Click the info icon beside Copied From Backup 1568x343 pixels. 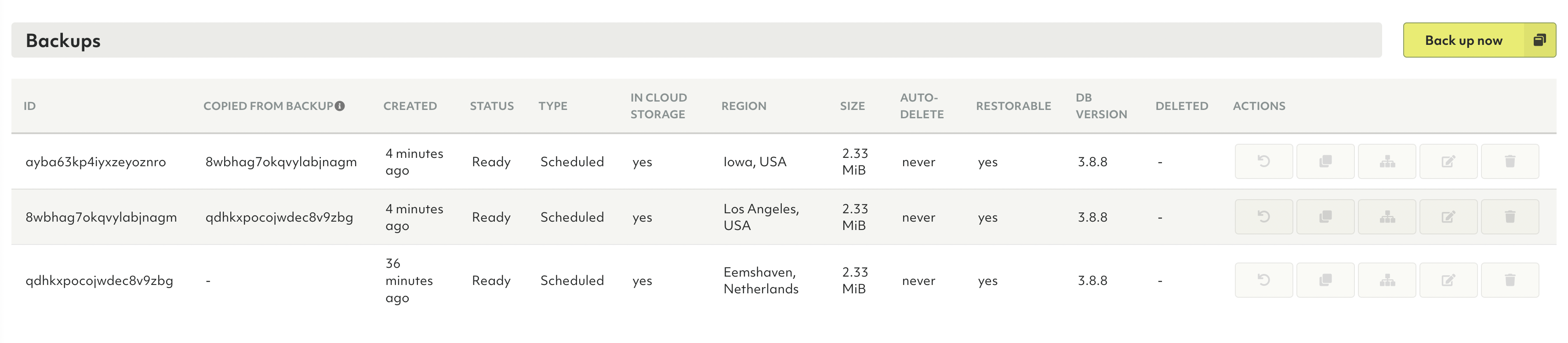click(340, 106)
